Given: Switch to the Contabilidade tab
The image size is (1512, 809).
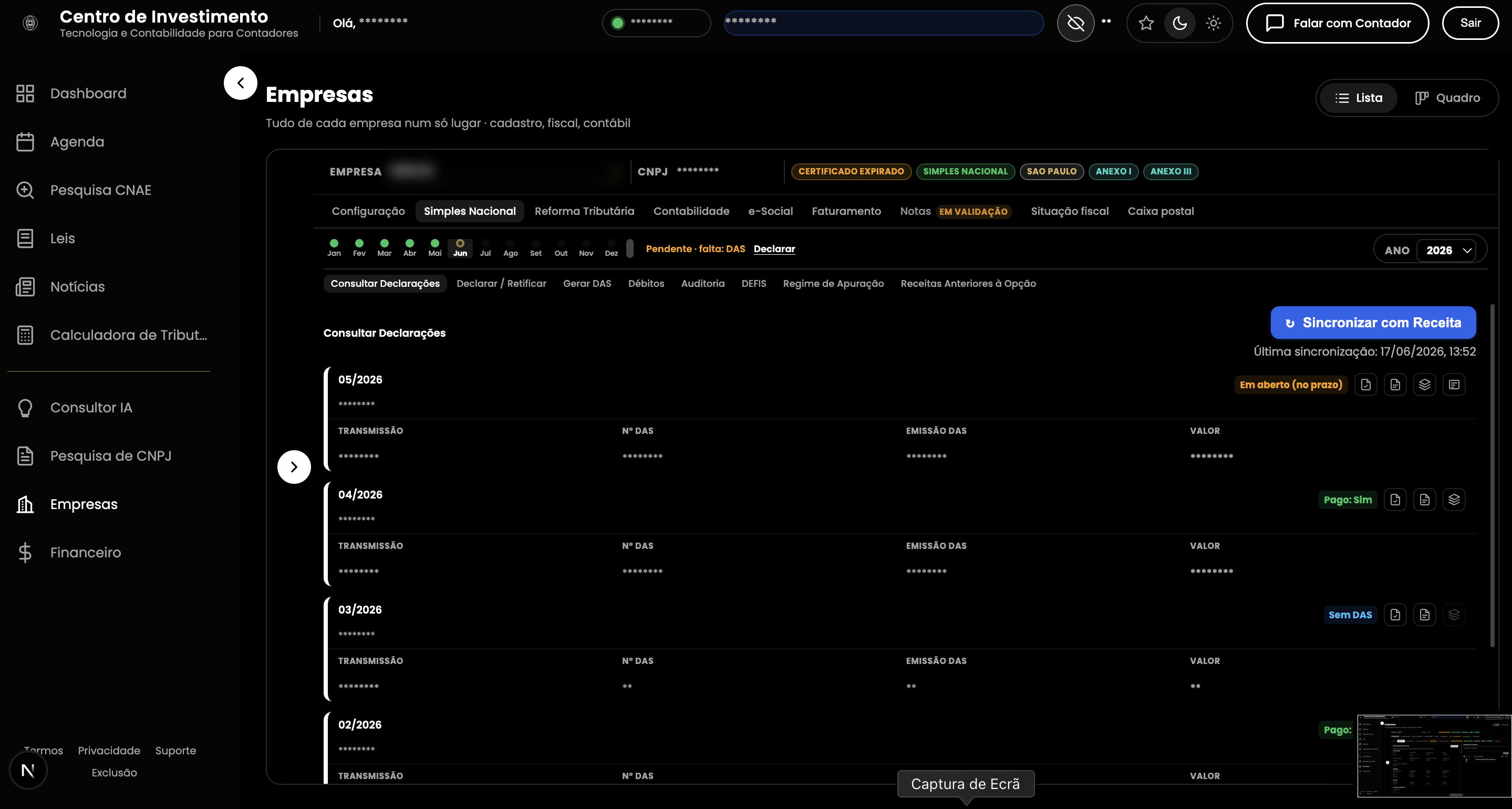Looking at the screenshot, I should pos(691,211).
